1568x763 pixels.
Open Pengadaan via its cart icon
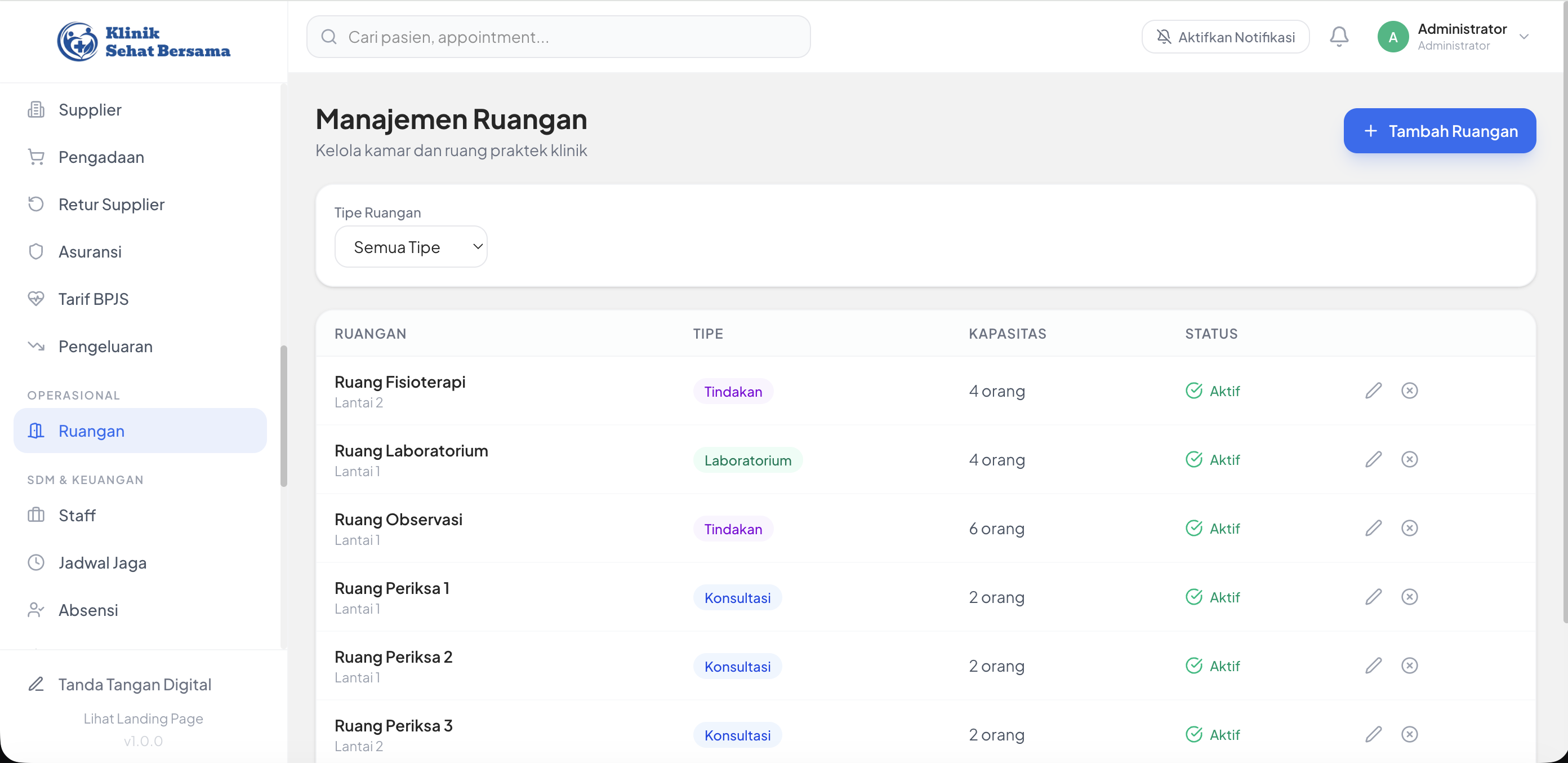pos(35,157)
